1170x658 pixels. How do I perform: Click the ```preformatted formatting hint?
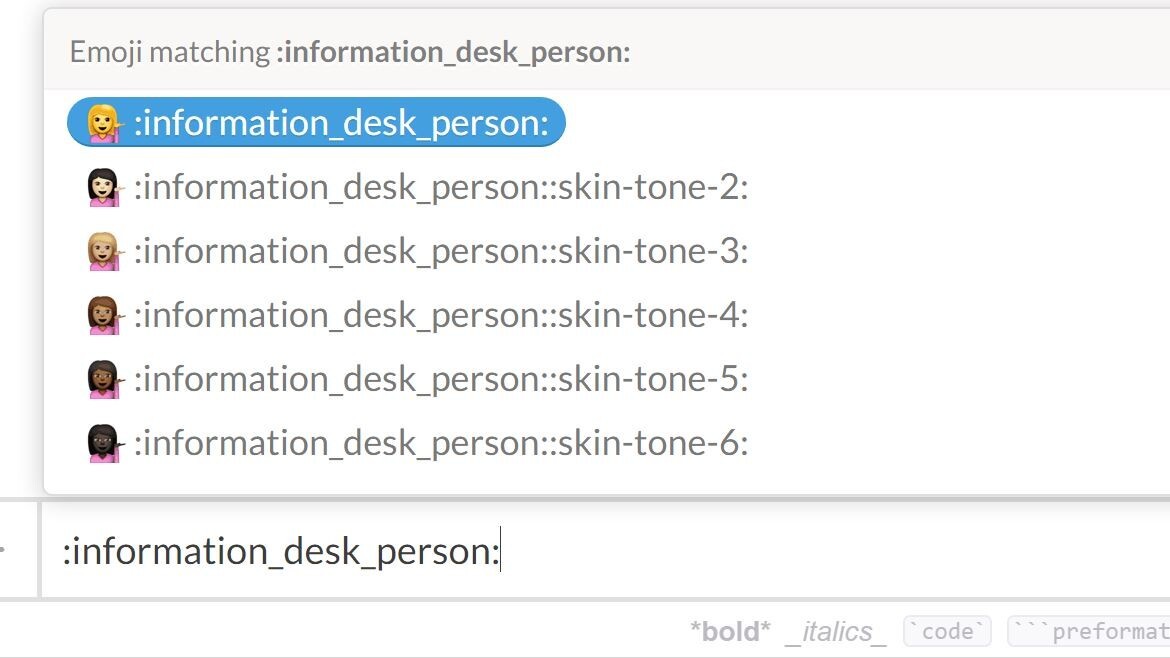tap(1090, 631)
